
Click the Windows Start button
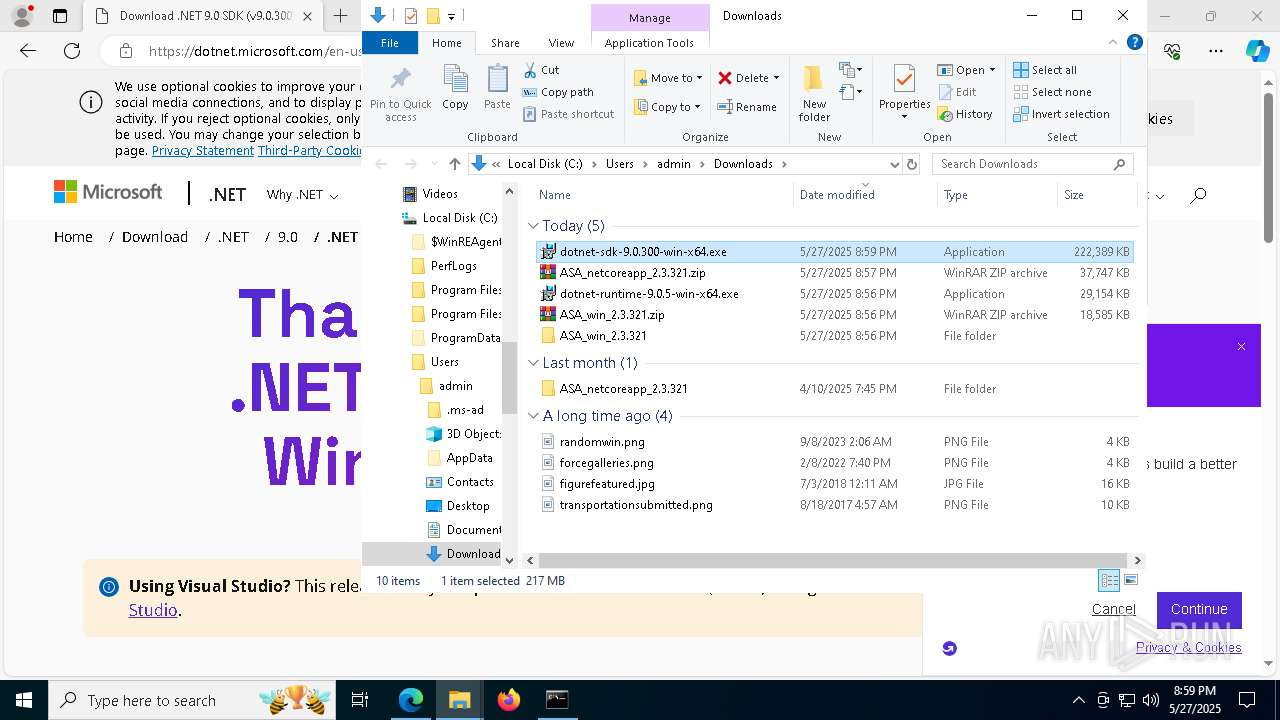coord(24,700)
